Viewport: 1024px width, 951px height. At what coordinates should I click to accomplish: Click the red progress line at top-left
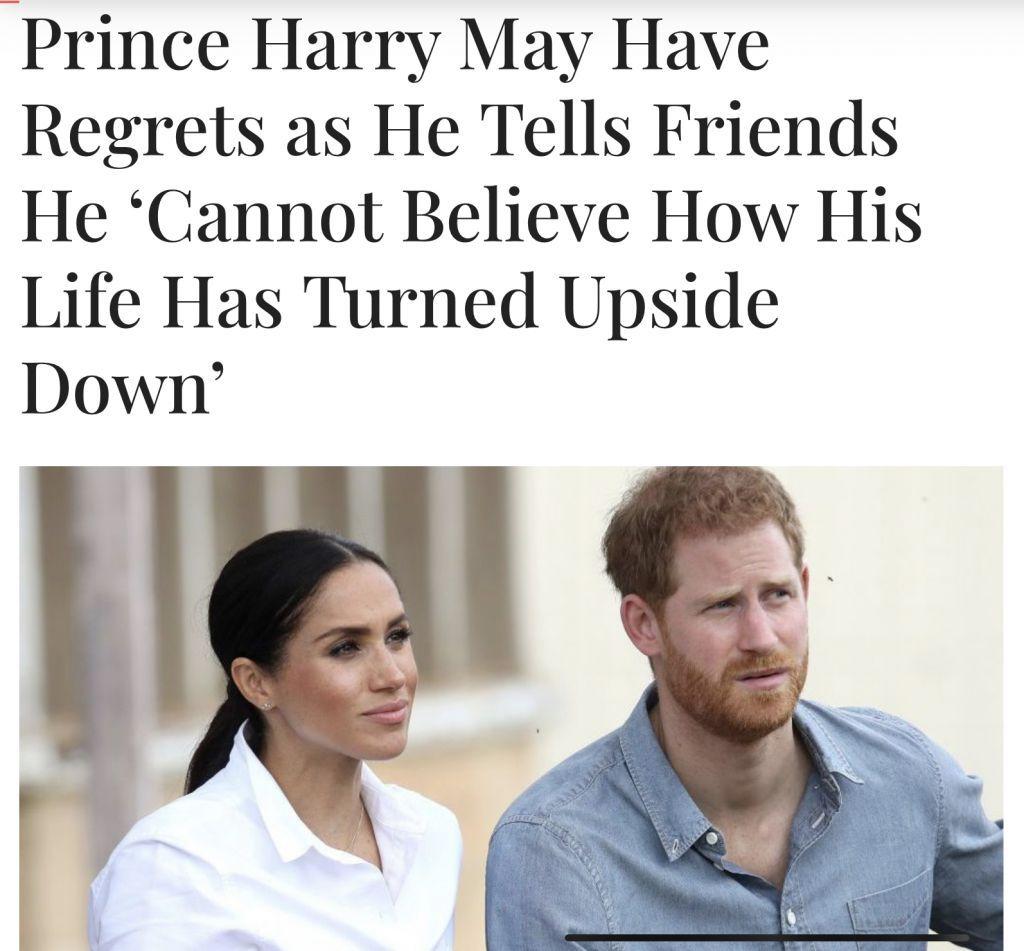10,1
